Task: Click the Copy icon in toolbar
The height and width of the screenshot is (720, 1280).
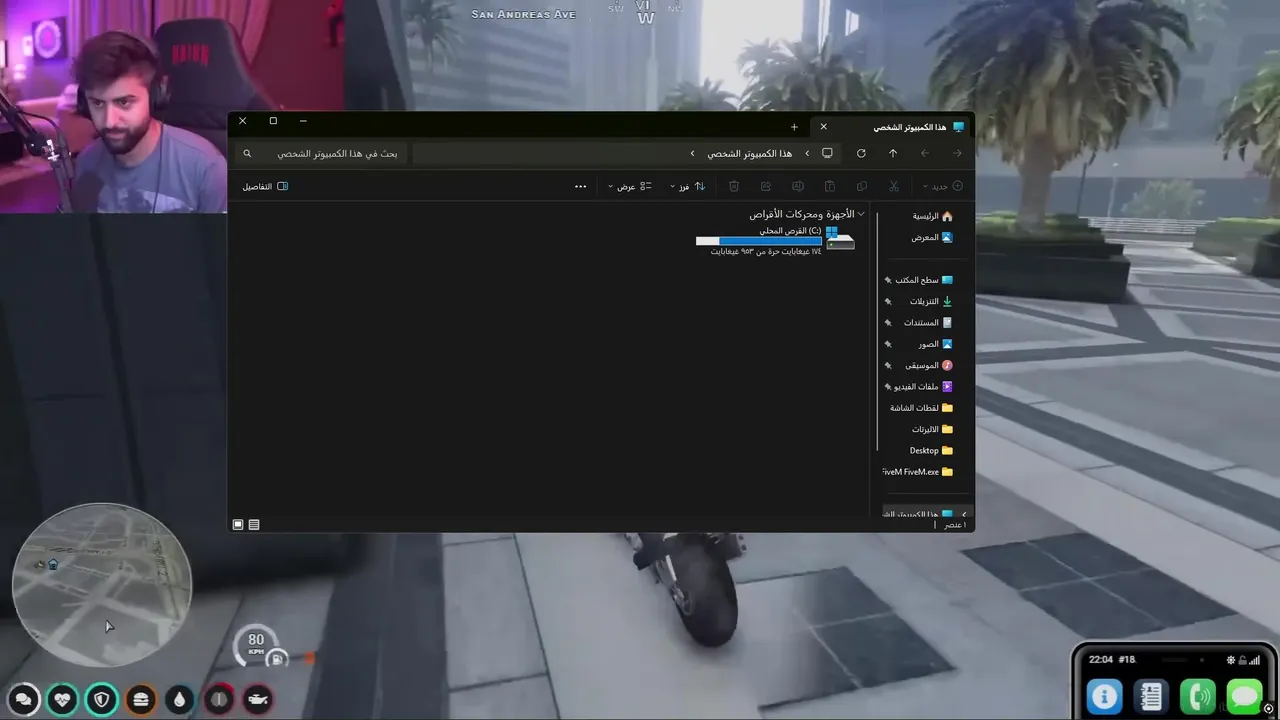Action: click(x=862, y=186)
